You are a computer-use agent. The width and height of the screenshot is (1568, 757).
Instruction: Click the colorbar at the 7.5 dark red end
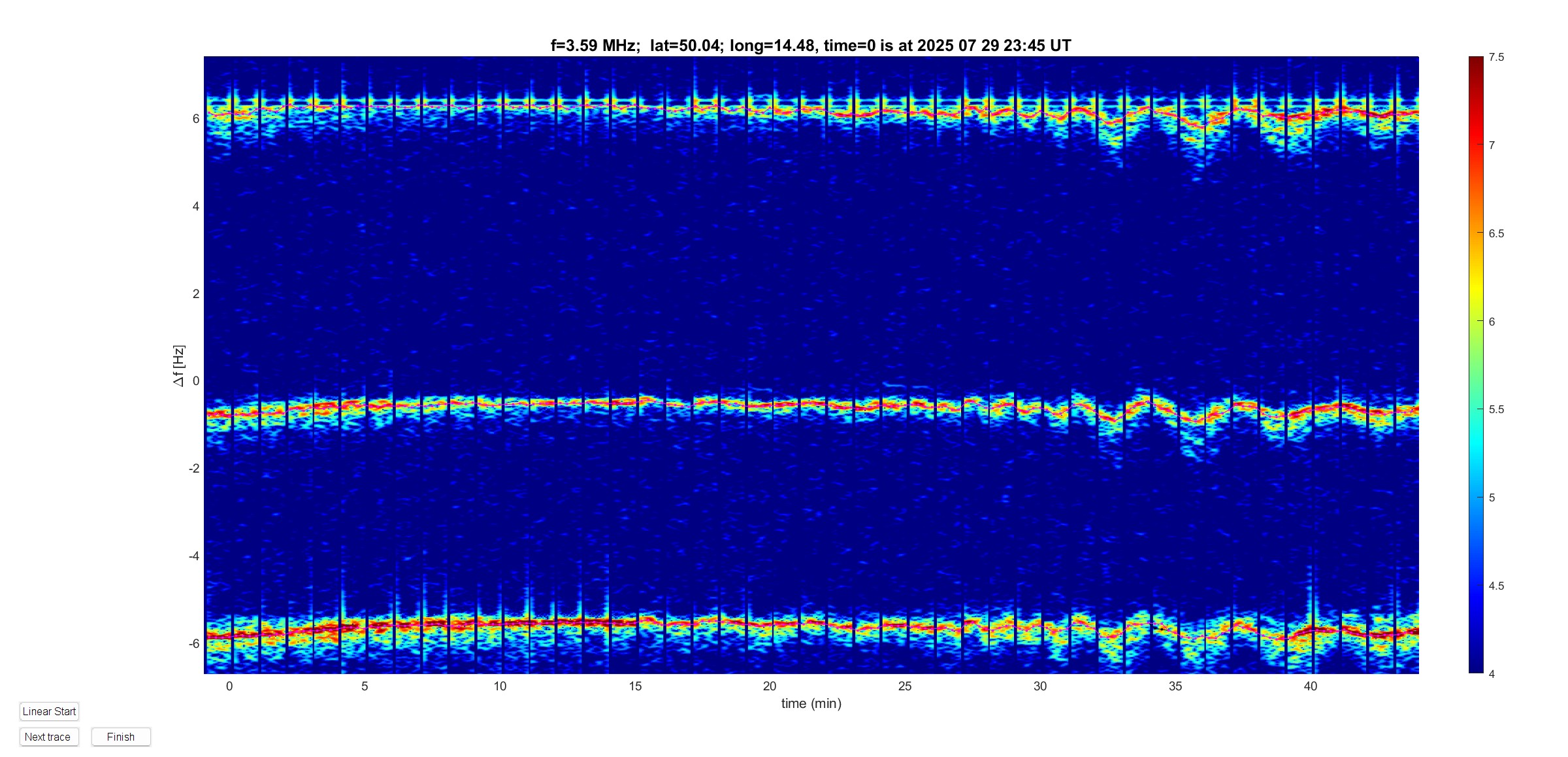click(x=1475, y=60)
